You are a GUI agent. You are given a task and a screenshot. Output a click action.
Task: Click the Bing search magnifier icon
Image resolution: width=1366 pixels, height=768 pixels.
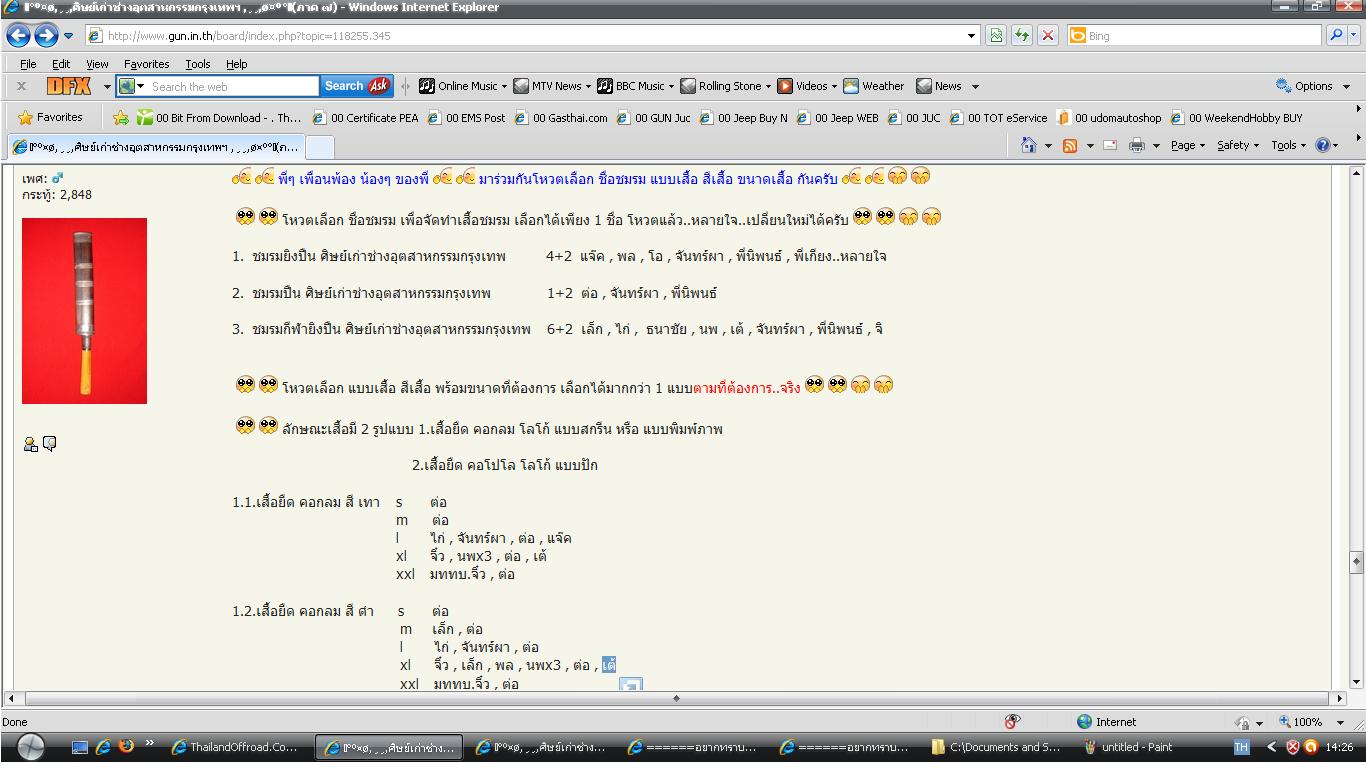click(x=1337, y=36)
